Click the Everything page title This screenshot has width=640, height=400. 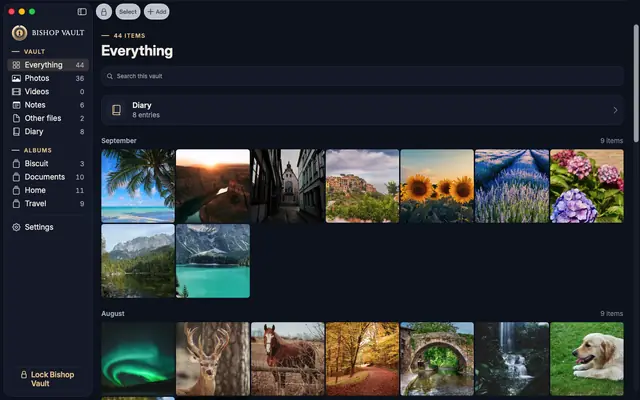coord(137,51)
